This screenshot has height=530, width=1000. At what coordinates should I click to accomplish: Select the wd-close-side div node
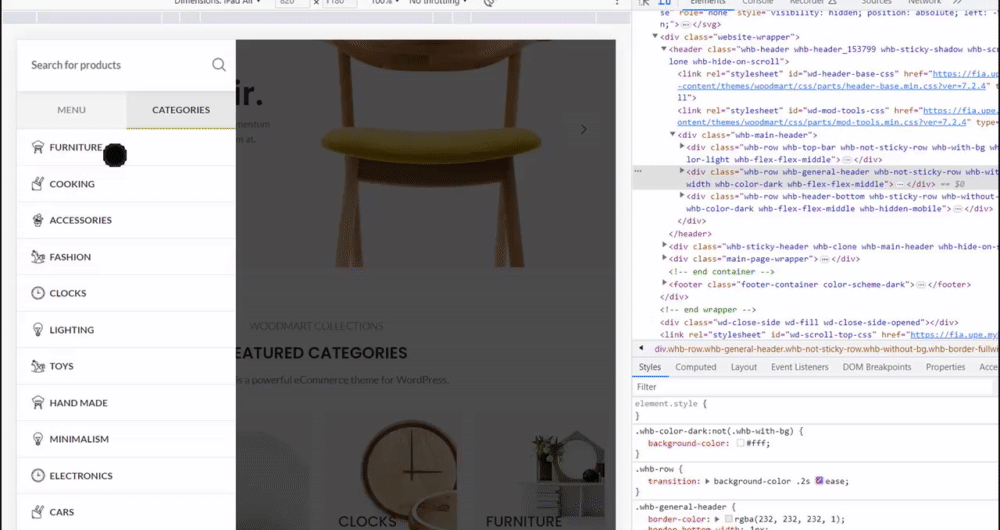(809, 322)
